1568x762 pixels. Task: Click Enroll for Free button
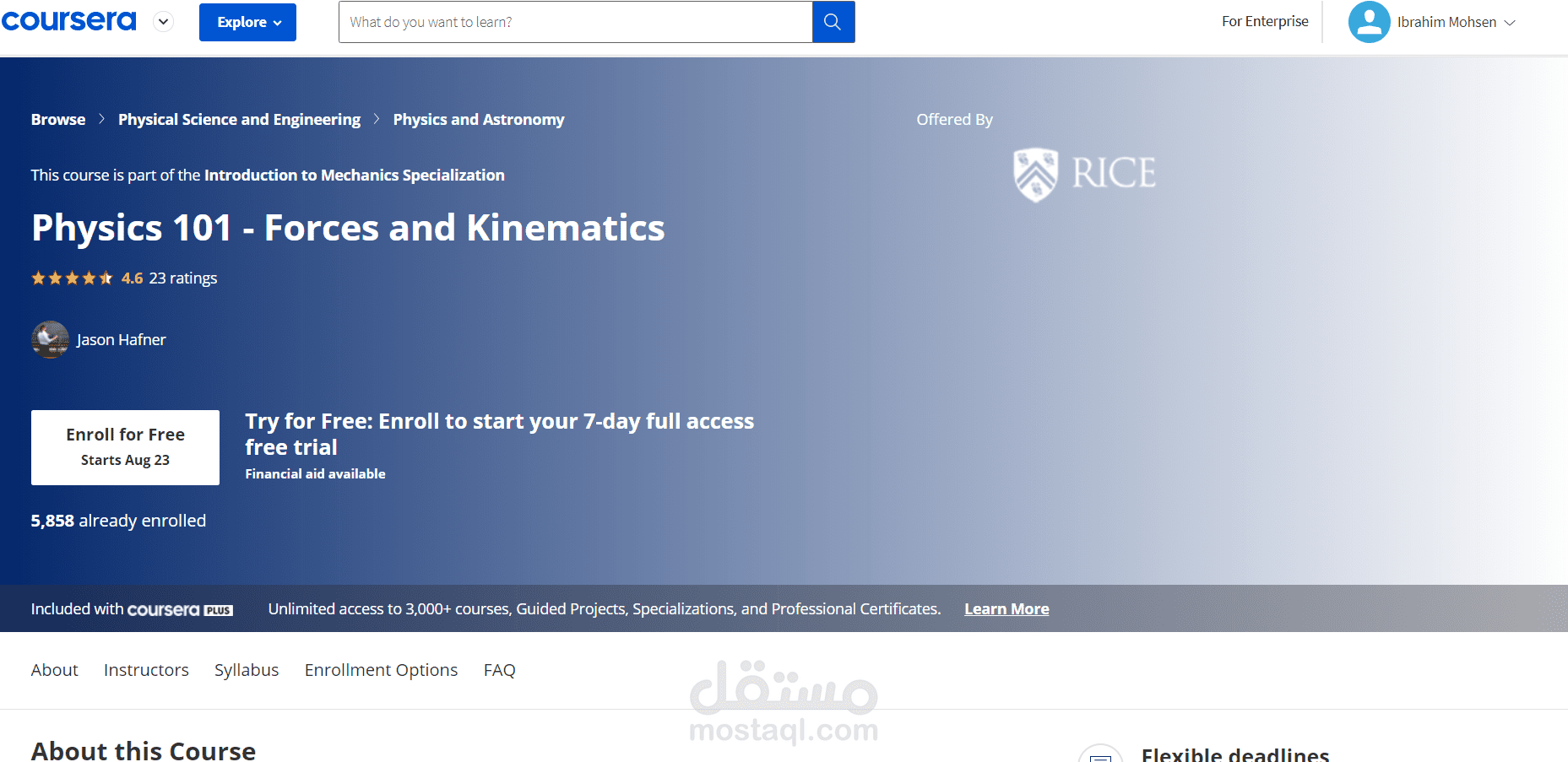click(x=125, y=447)
